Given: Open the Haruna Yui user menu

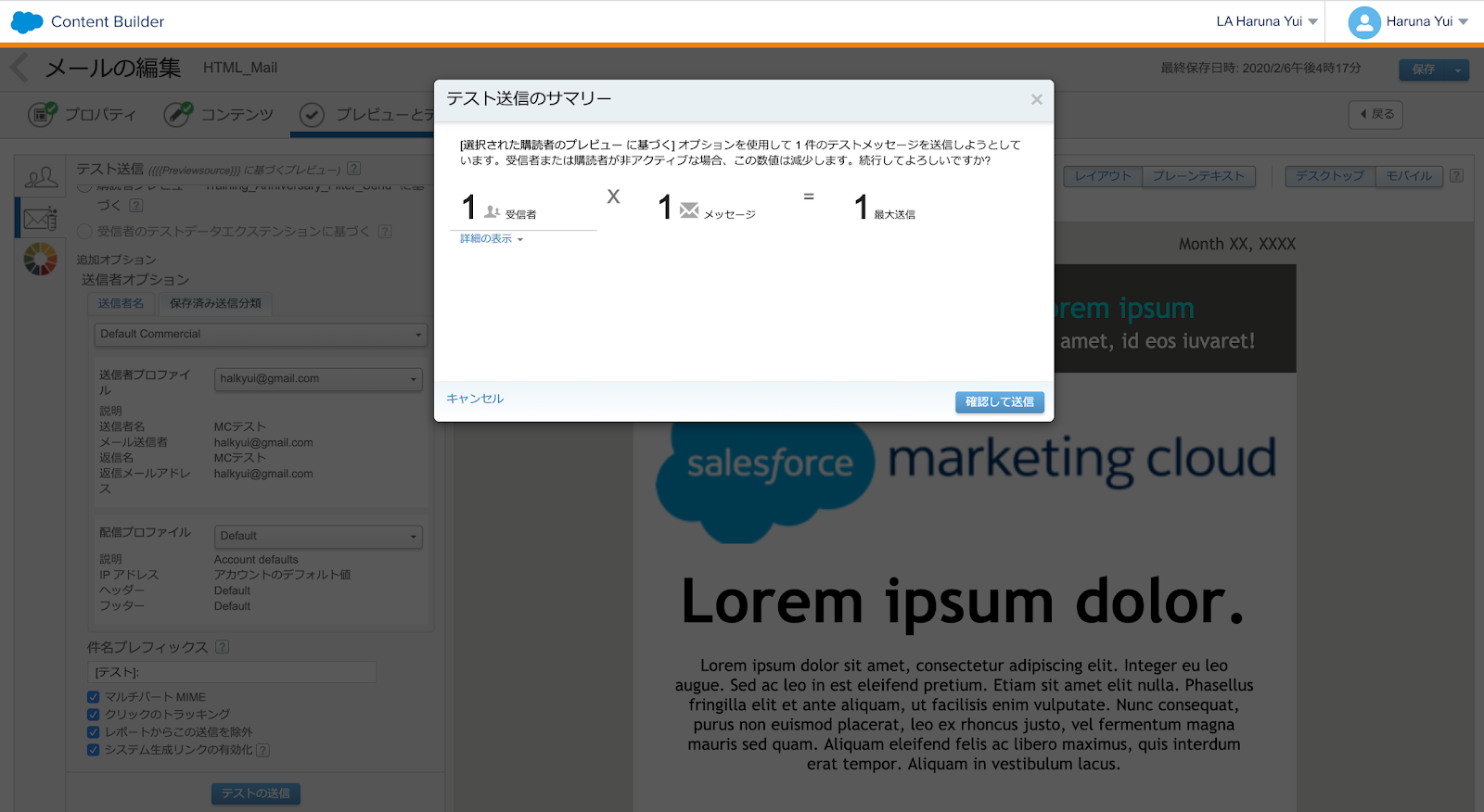Looking at the screenshot, I should coord(1426,21).
